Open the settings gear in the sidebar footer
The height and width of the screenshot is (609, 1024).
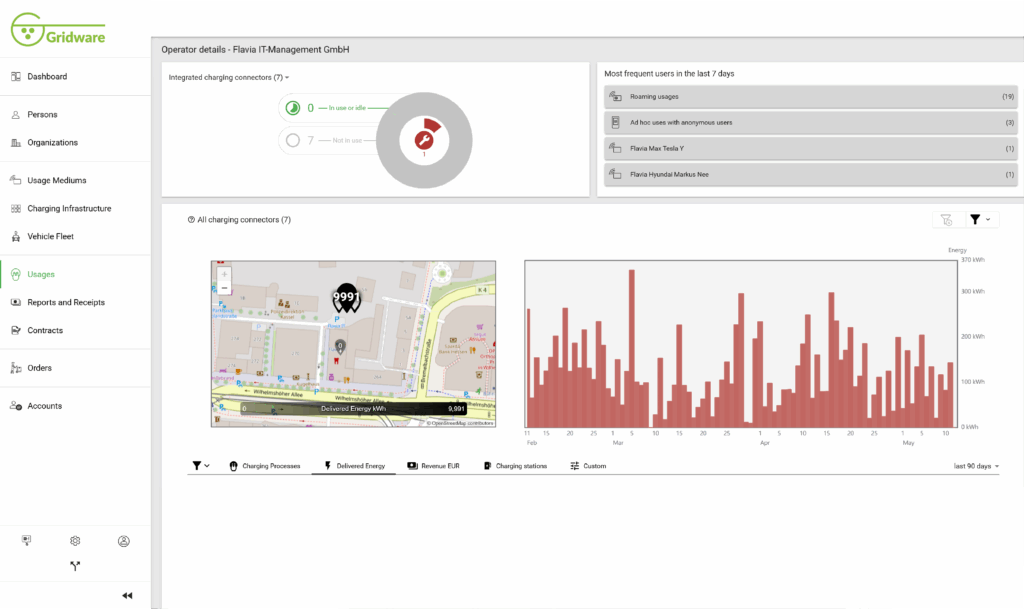75,541
